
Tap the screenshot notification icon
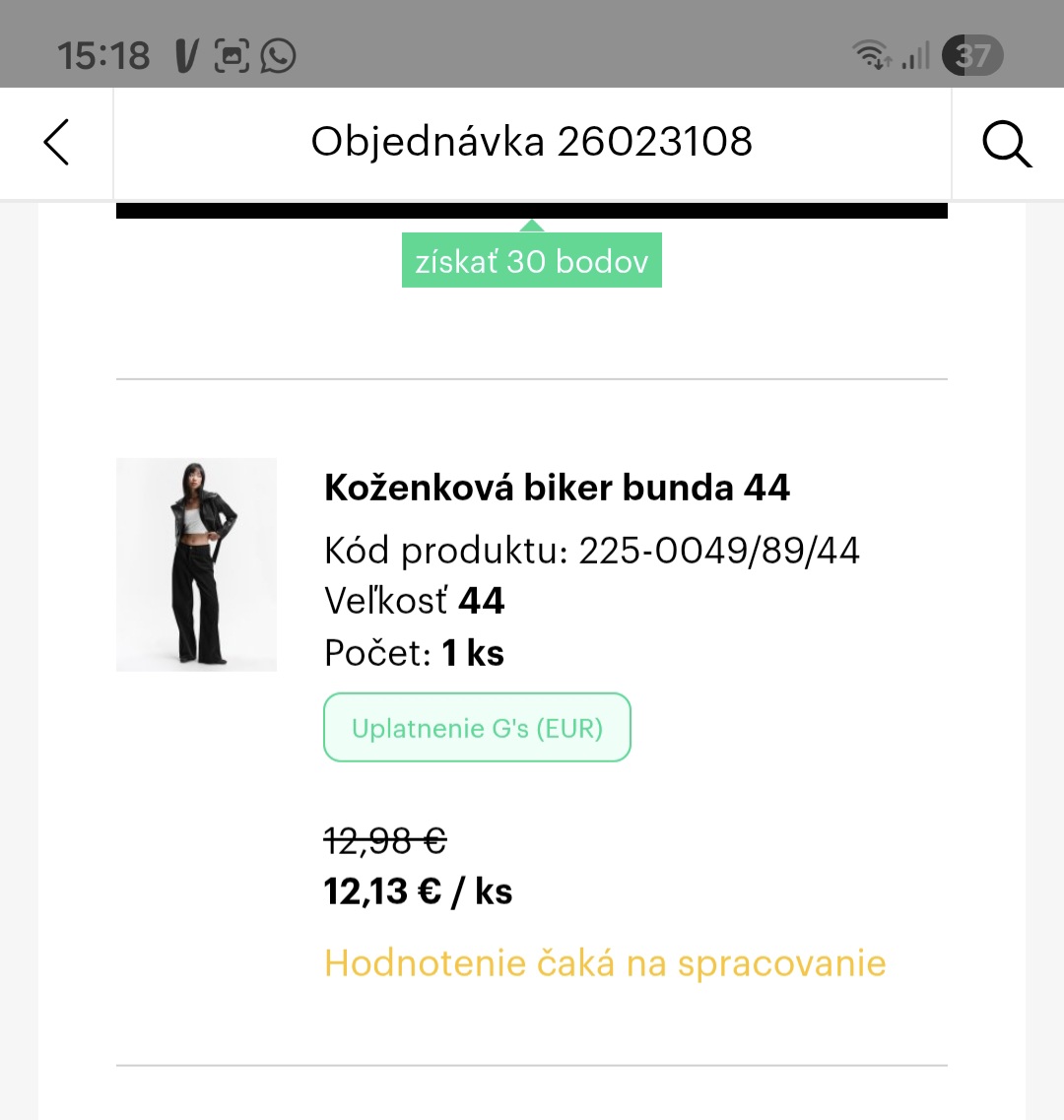pyautogui.click(x=232, y=55)
